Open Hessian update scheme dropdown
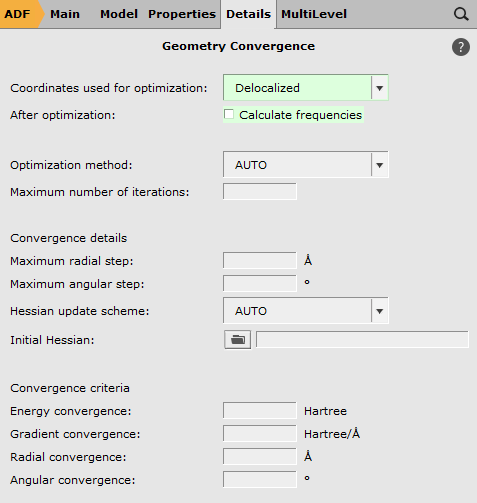This screenshot has height=503, width=477. [306, 311]
